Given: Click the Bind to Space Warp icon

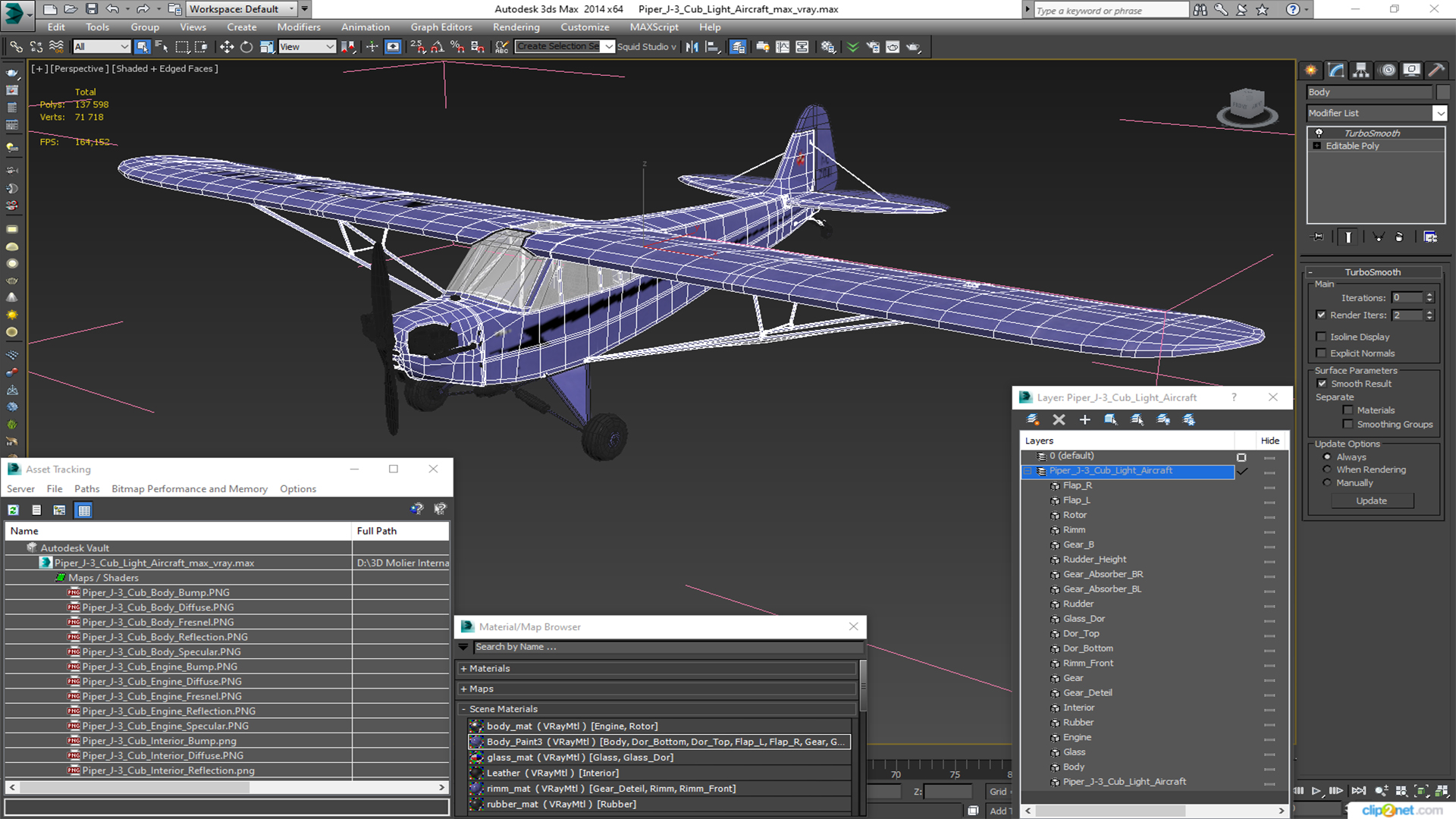Looking at the screenshot, I should 56,47.
